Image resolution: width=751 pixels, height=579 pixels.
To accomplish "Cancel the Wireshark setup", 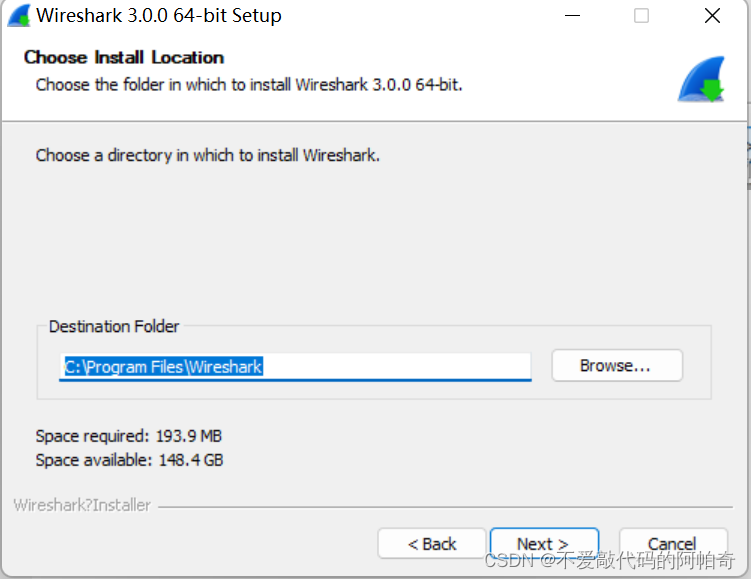I will pyautogui.click(x=673, y=544).
